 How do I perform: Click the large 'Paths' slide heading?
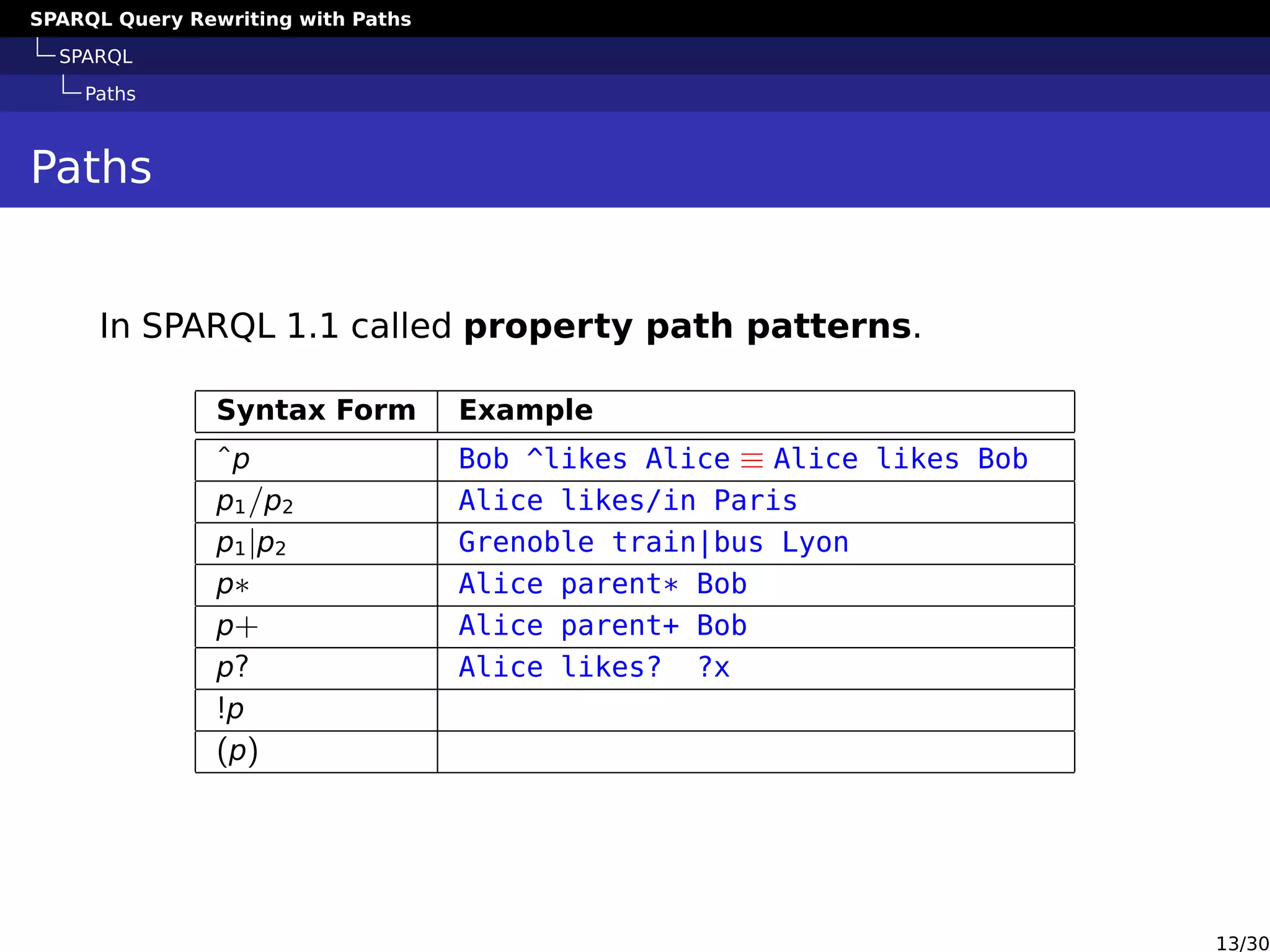coord(91,167)
